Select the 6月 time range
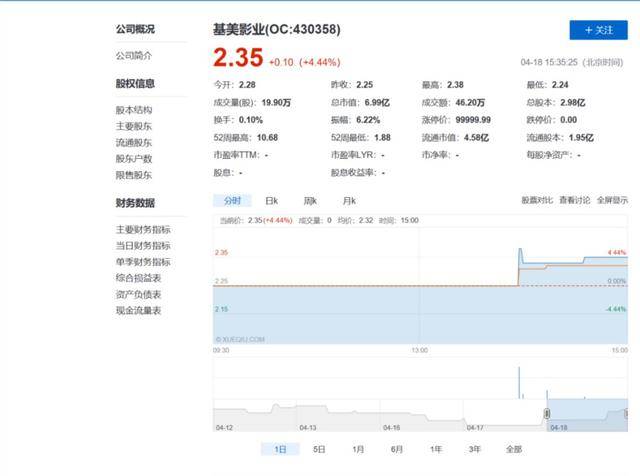The width and height of the screenshot is (640, 476). (x=397, y=449)
